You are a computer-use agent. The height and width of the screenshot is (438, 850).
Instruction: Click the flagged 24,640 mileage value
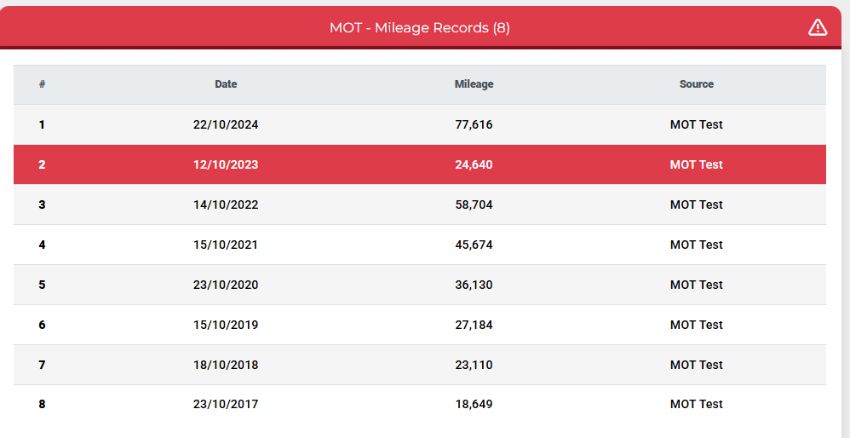474,164
